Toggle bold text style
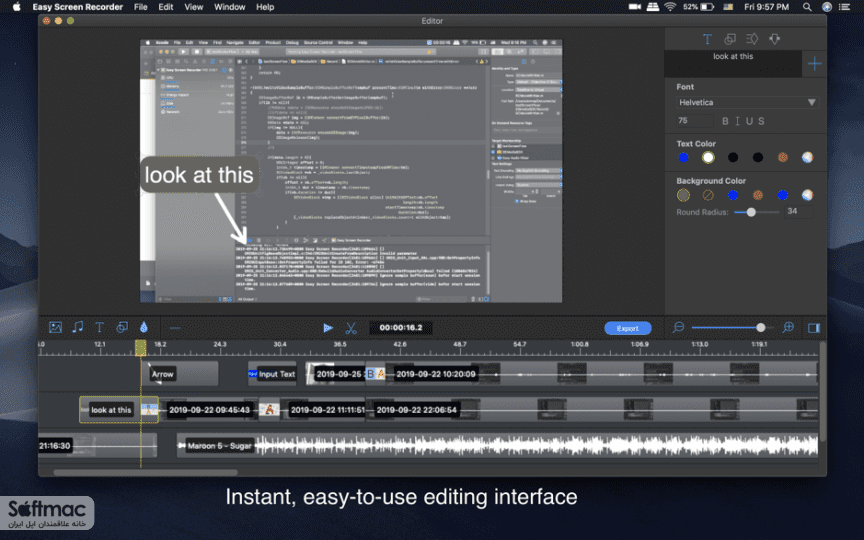Viewport: 864px width, 540px height. (x=725, y=121)
